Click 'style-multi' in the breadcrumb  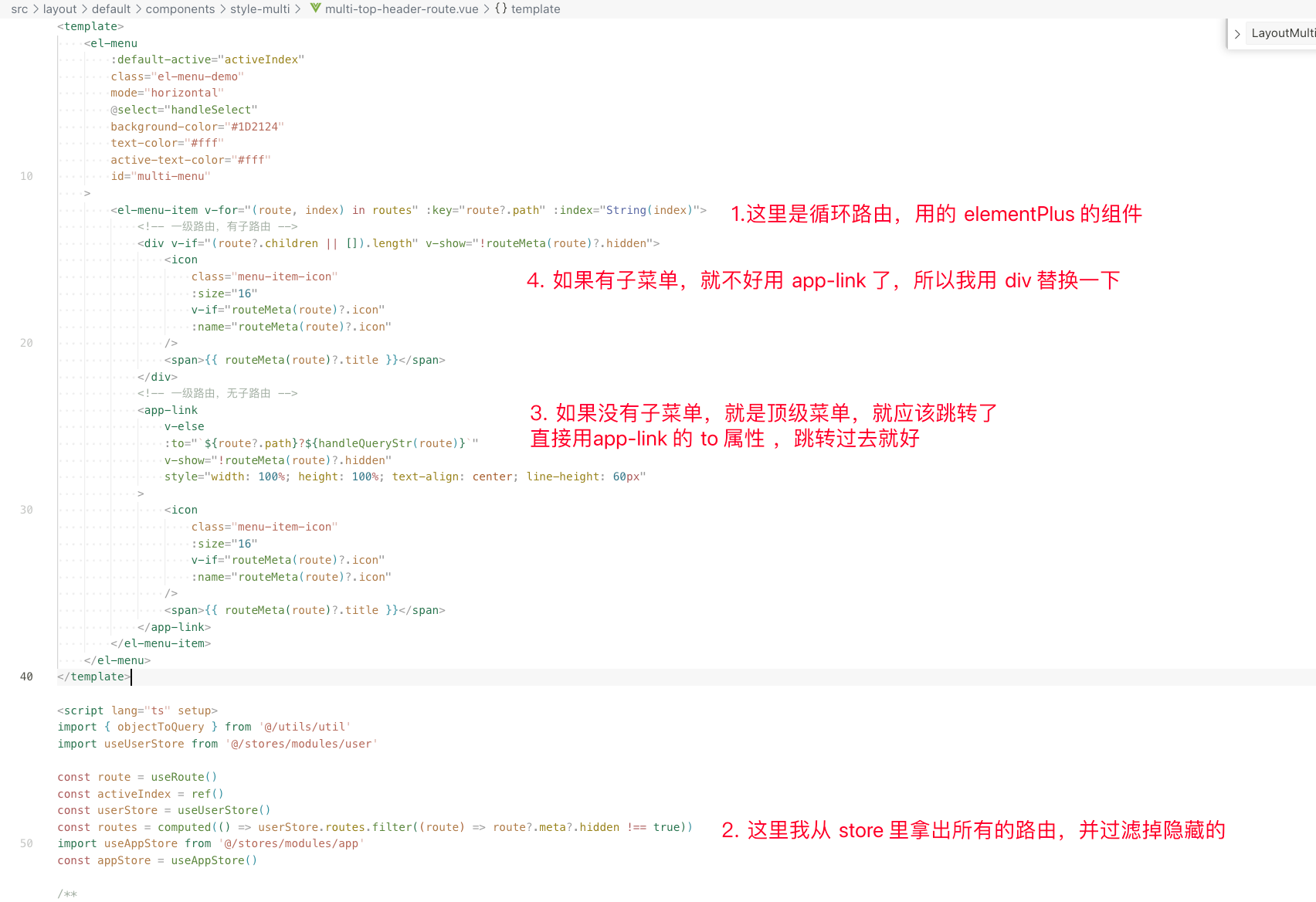click(x=259, y=9)
